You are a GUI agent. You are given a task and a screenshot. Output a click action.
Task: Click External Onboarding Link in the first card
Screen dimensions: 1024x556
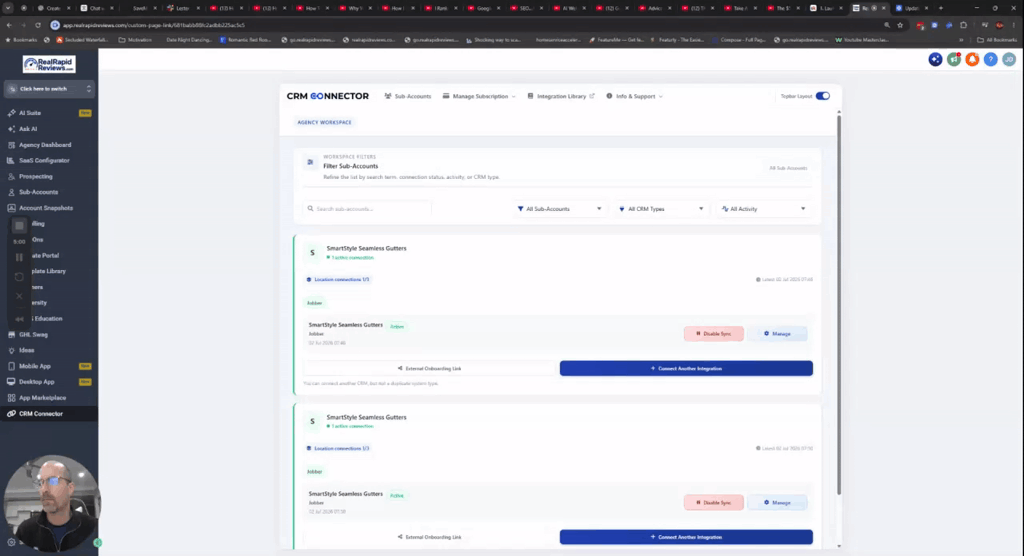click(429, 368)
